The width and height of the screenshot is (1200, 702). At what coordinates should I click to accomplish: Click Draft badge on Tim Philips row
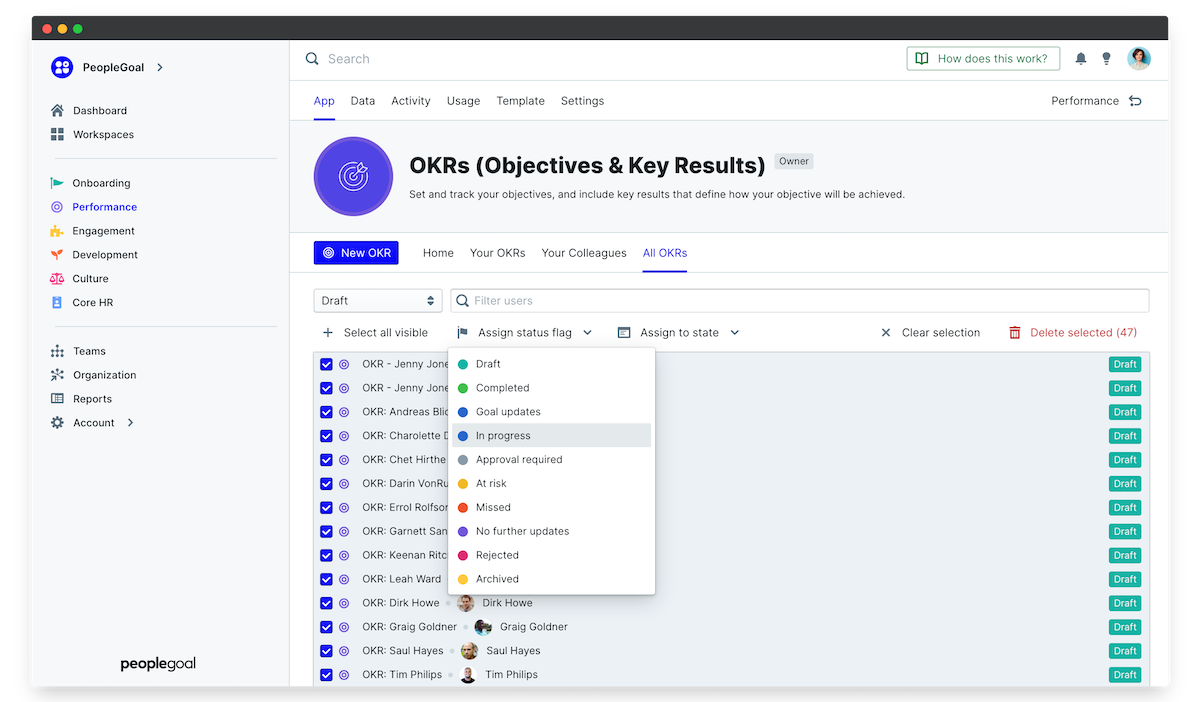pyautogui.click(x=1125, y=675)
